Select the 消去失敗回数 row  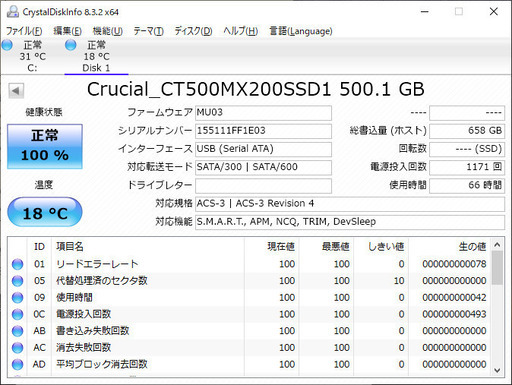tap(249, 348)
